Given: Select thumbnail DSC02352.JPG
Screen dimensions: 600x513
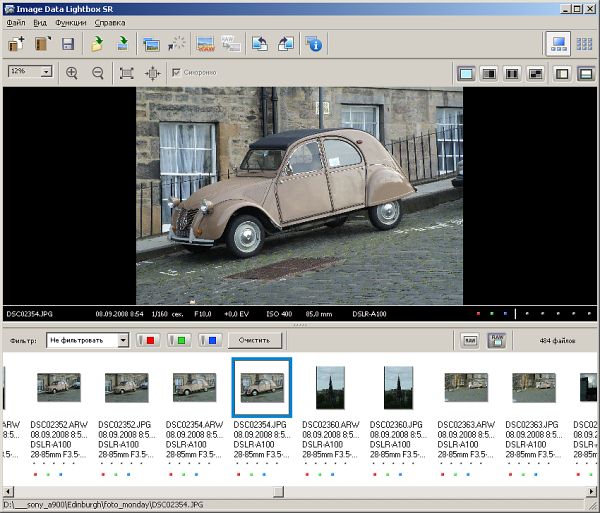Looking at the screenshot, I should [127, 388].
